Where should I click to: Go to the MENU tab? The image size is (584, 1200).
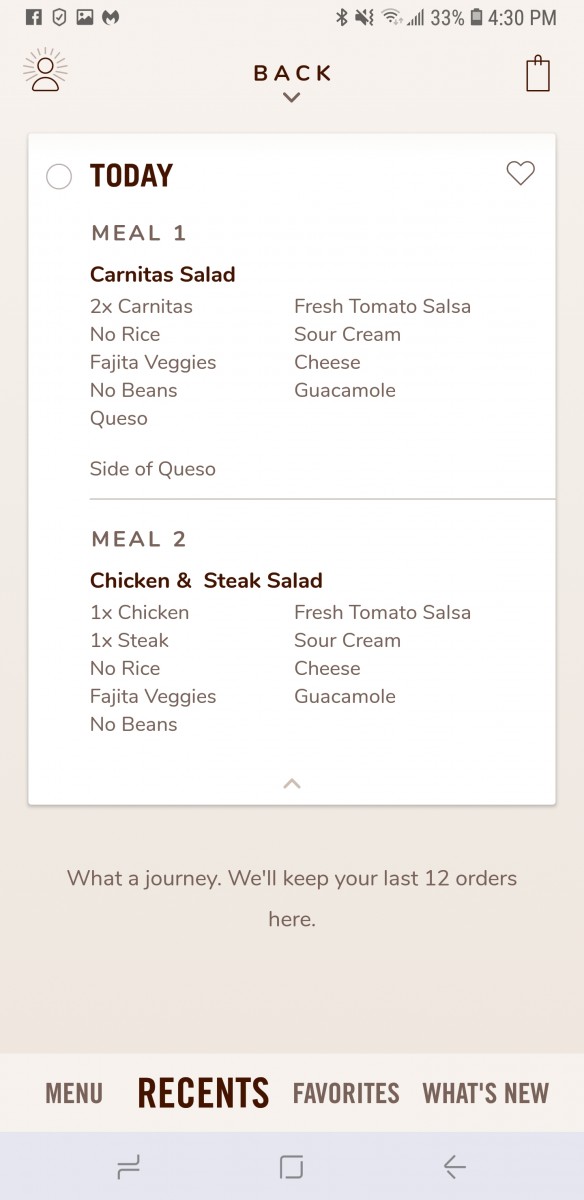point(74,1093)
